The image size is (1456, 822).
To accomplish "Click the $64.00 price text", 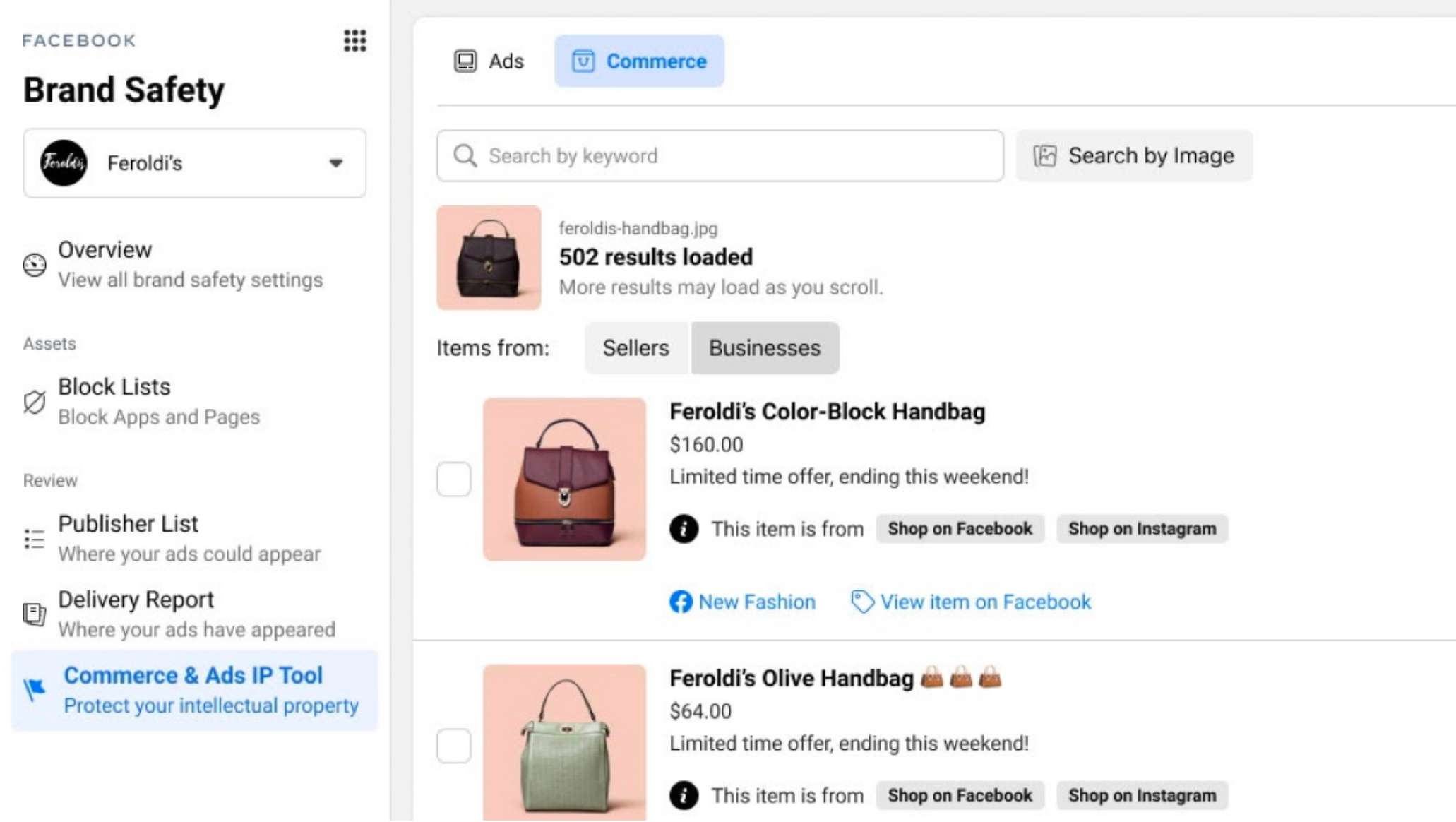I will (x=700, y=712).
